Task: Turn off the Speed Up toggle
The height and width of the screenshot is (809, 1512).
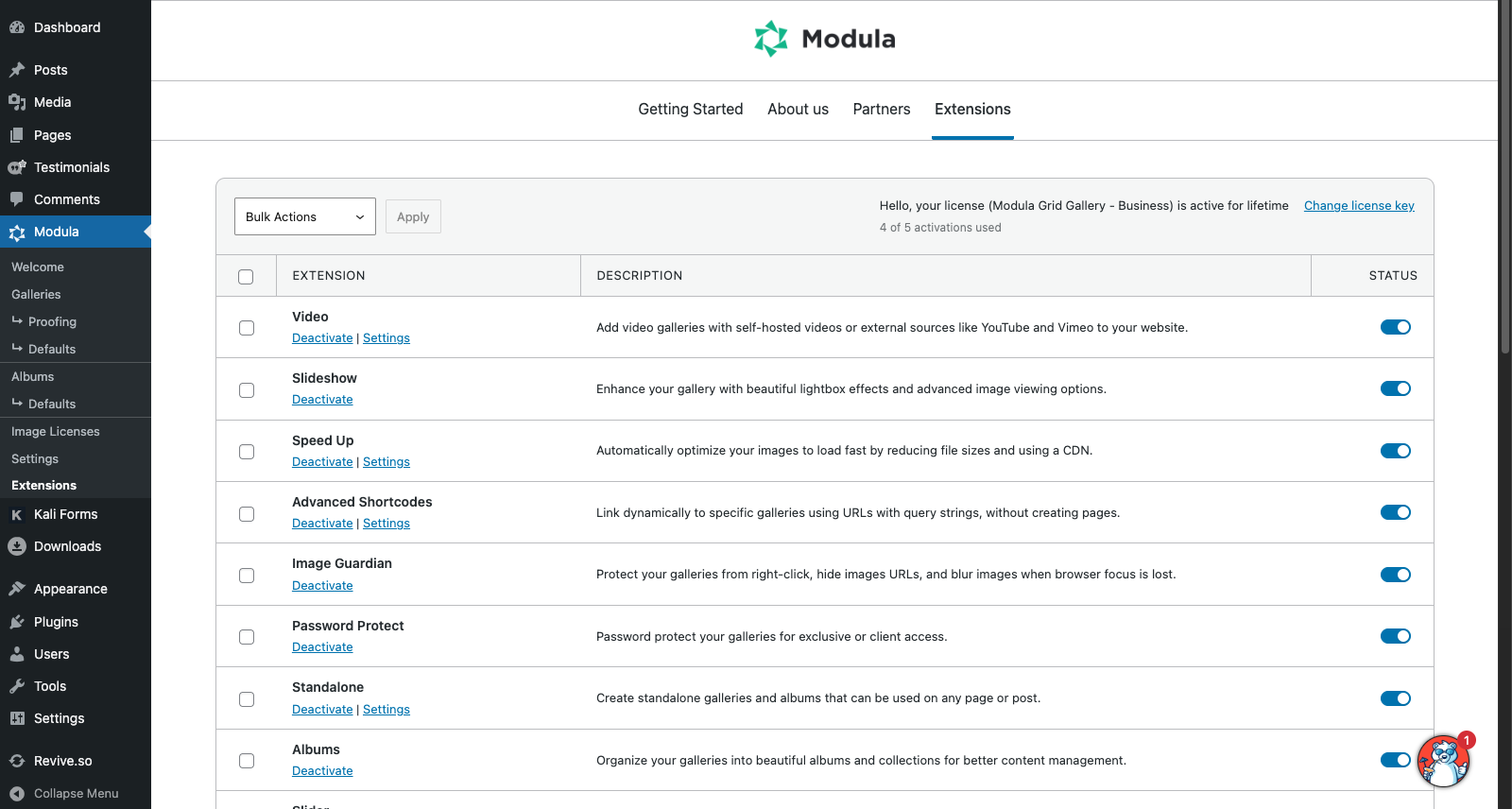Action: click(1395, 451)
